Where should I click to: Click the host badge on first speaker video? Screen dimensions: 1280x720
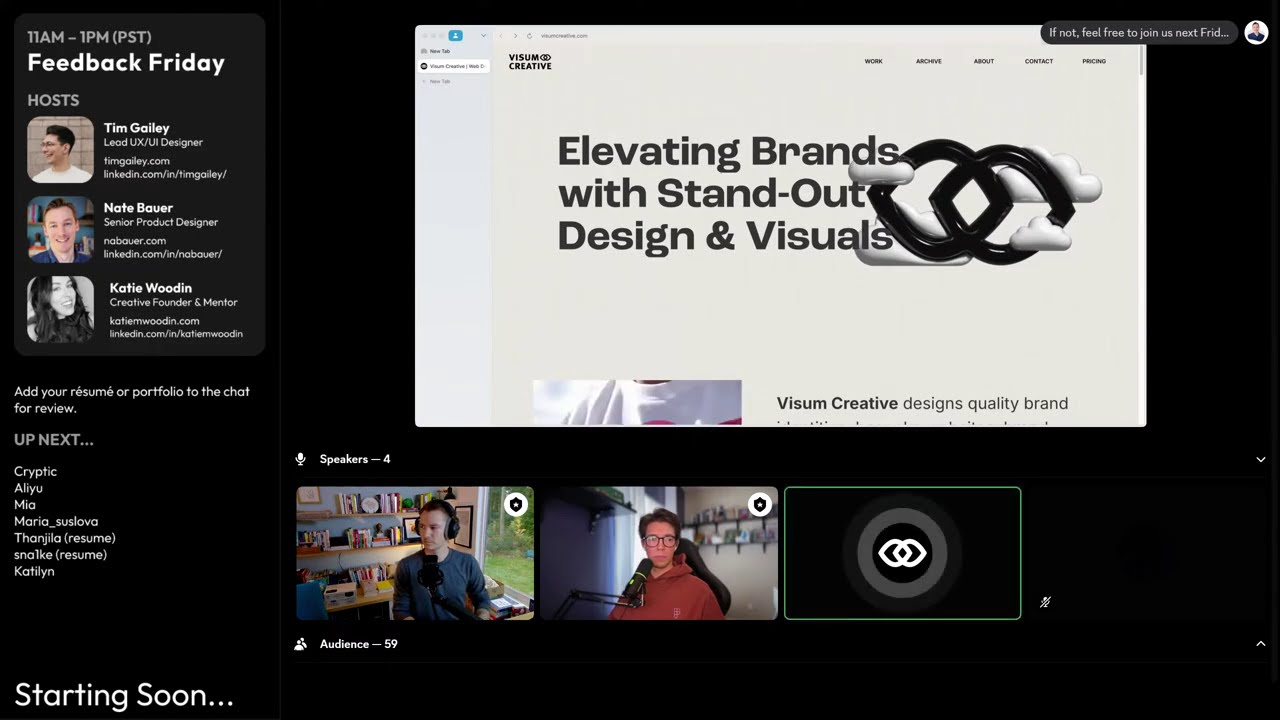coord(515,505)
